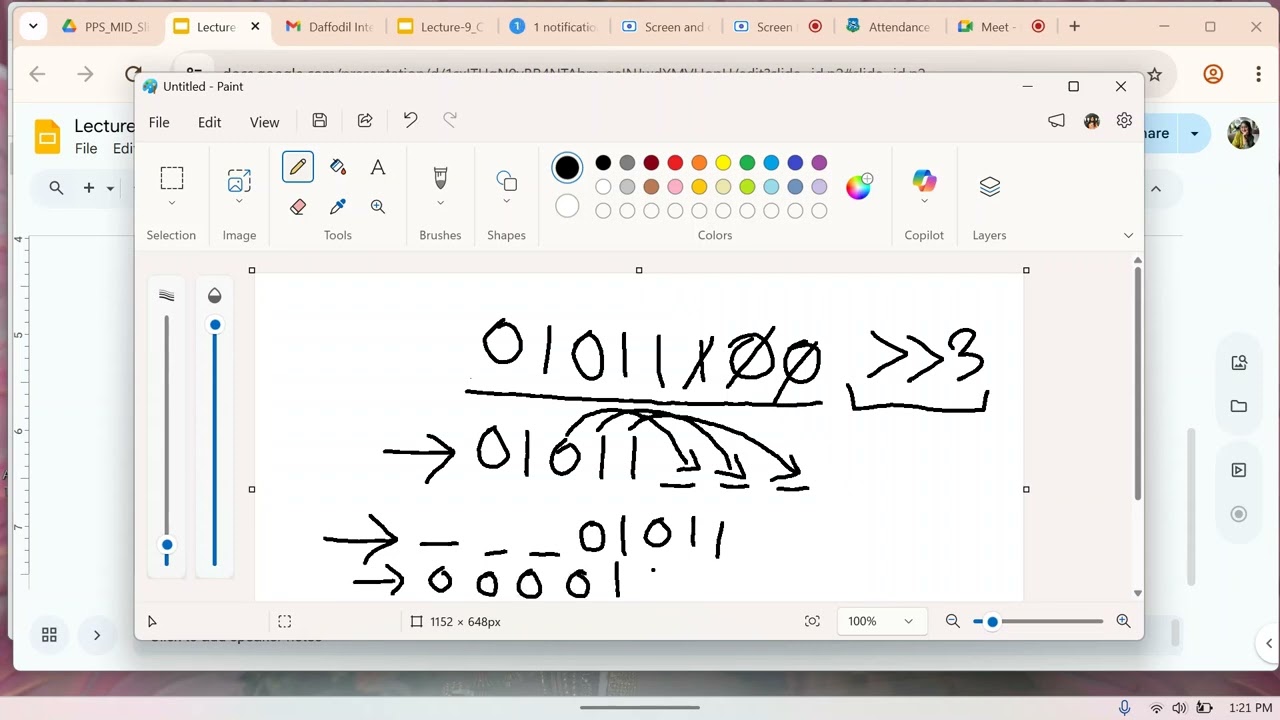The image size is (1280, 720).
Task: Open the Slides File menu
Action: 86,148
